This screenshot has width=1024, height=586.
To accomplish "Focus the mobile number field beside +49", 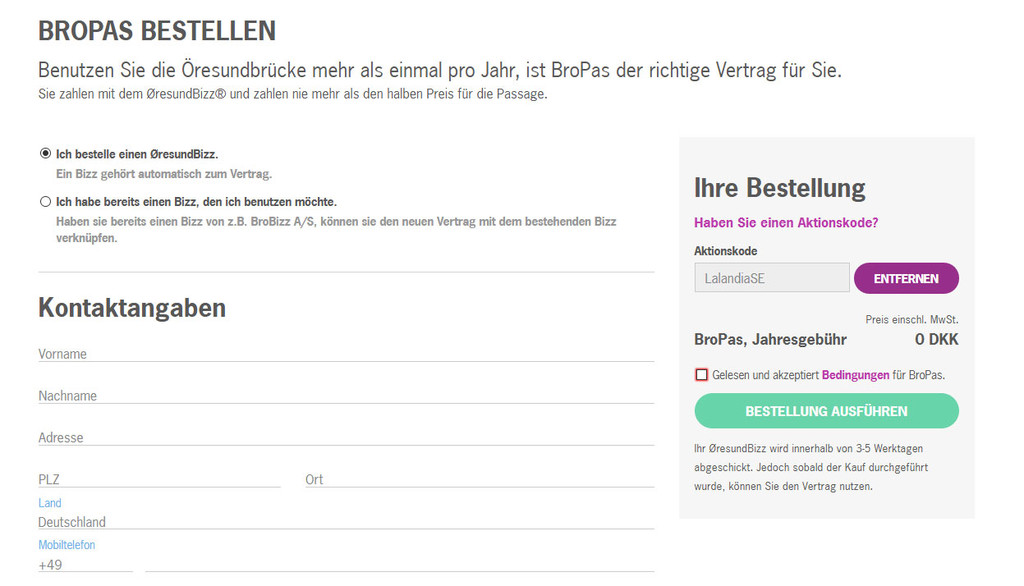I will [x=400, y=565].
